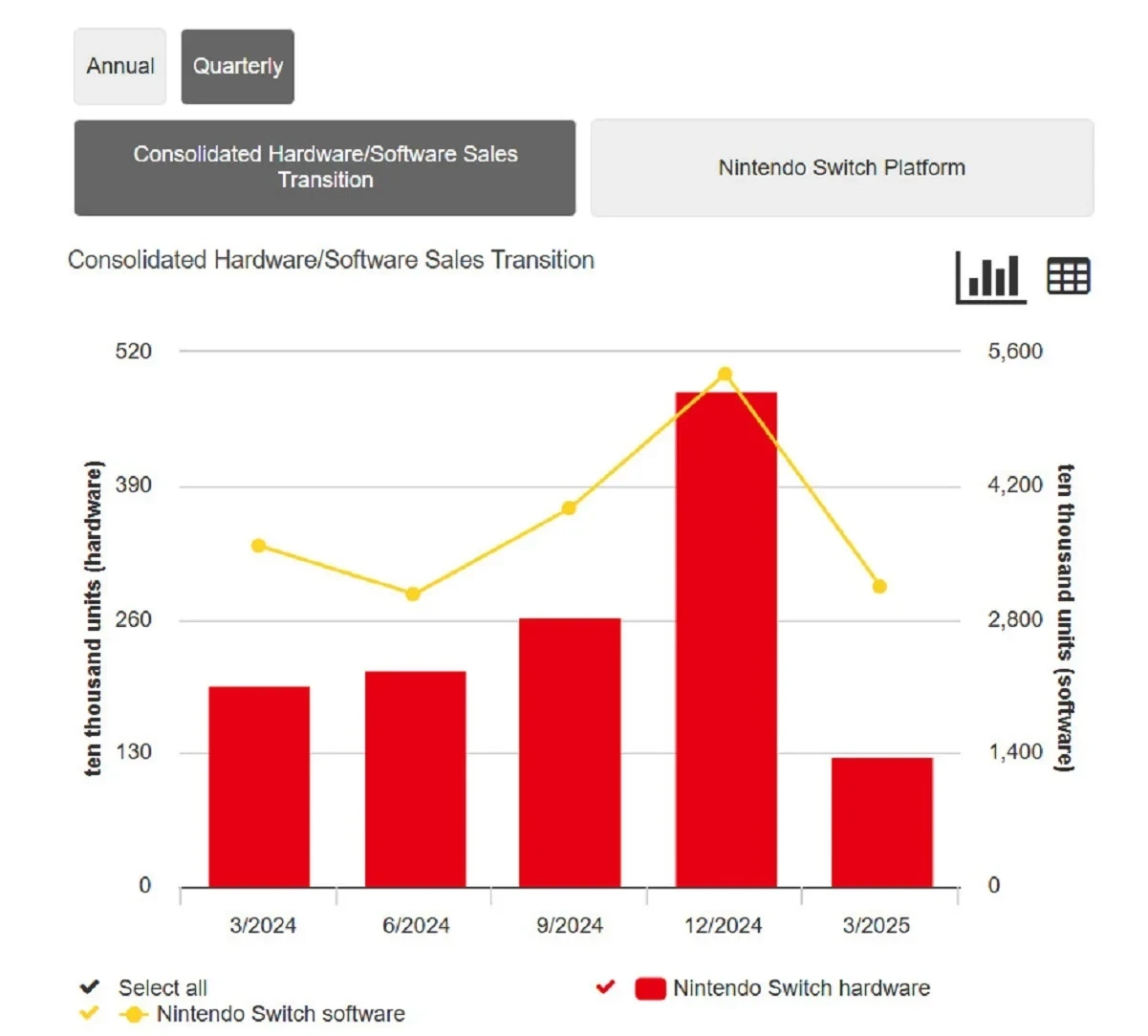Image resolution: width=1148 pixels, height=1036 pixels.
Task: Switch to bar chart view icon
Action: click(991, 278)
